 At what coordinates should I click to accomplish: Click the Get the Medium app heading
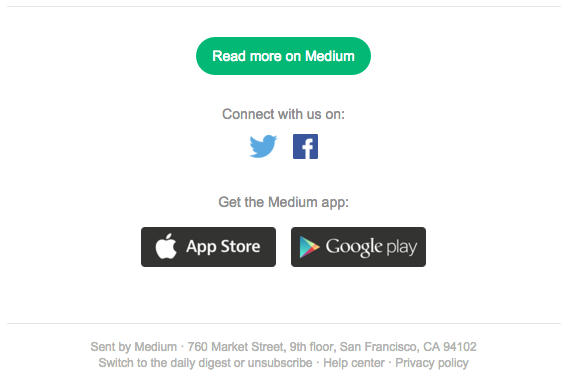coord(283,202)
